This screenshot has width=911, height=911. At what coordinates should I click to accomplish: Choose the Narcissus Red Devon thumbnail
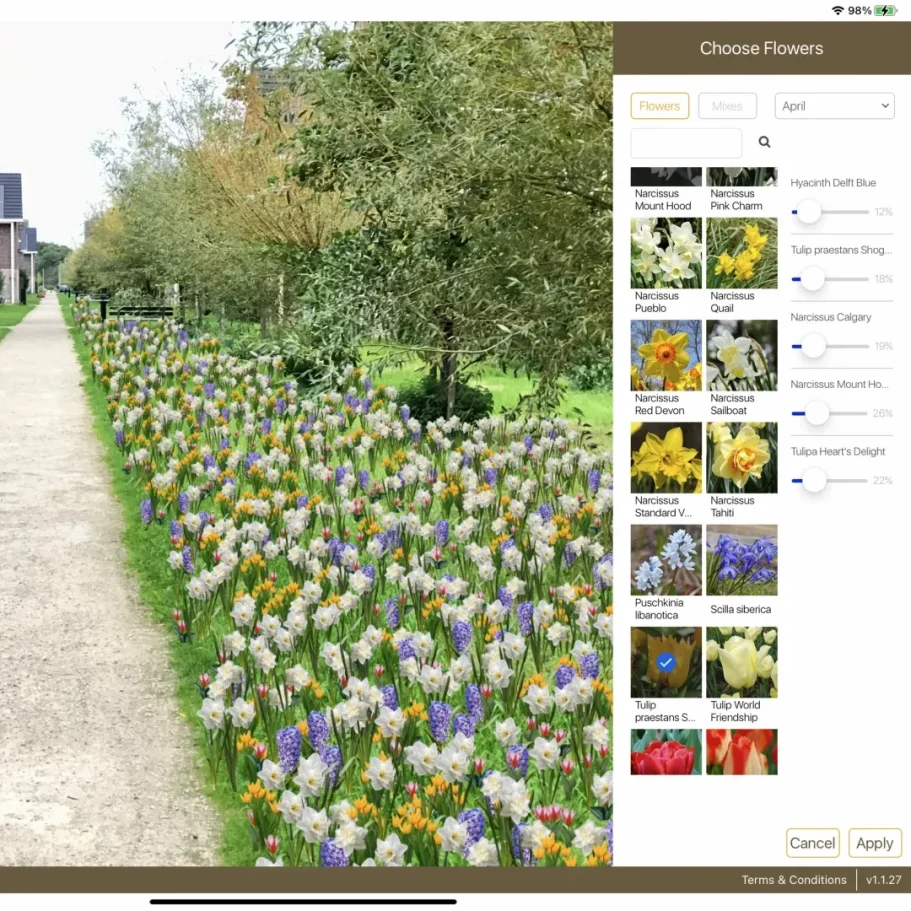point(666,356)
